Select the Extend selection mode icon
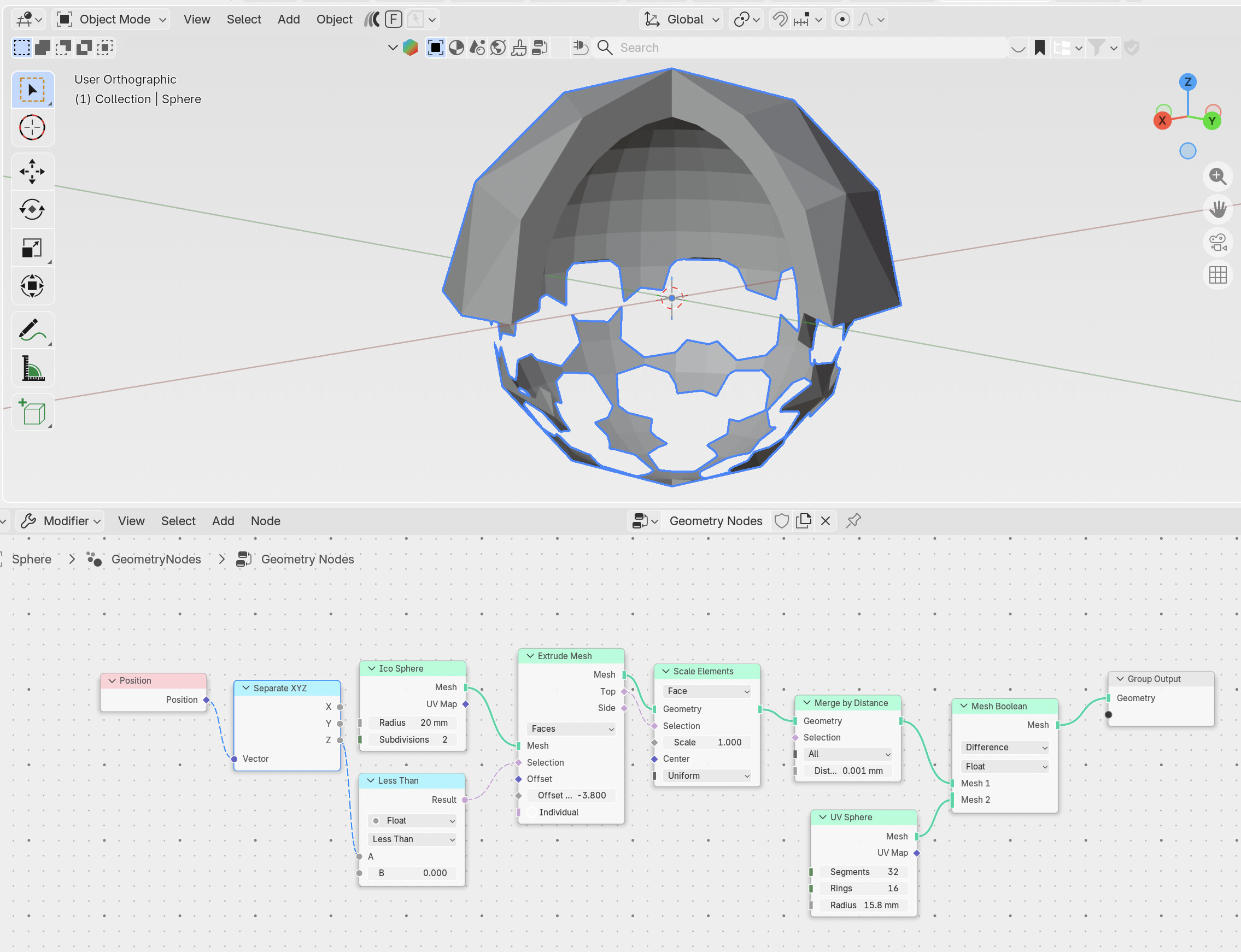Screen dimensions: 1241x952 coord(43,48)
